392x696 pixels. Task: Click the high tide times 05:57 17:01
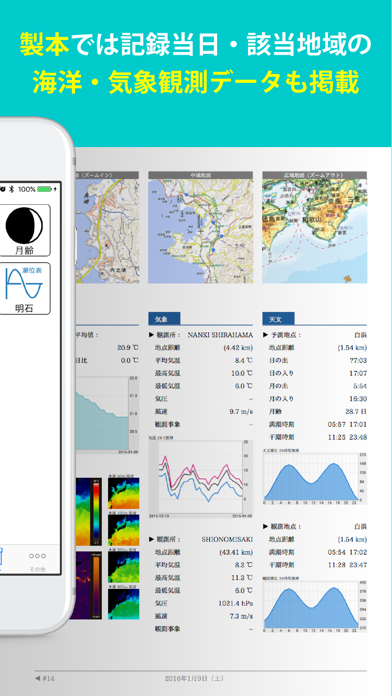pos(348,424)
